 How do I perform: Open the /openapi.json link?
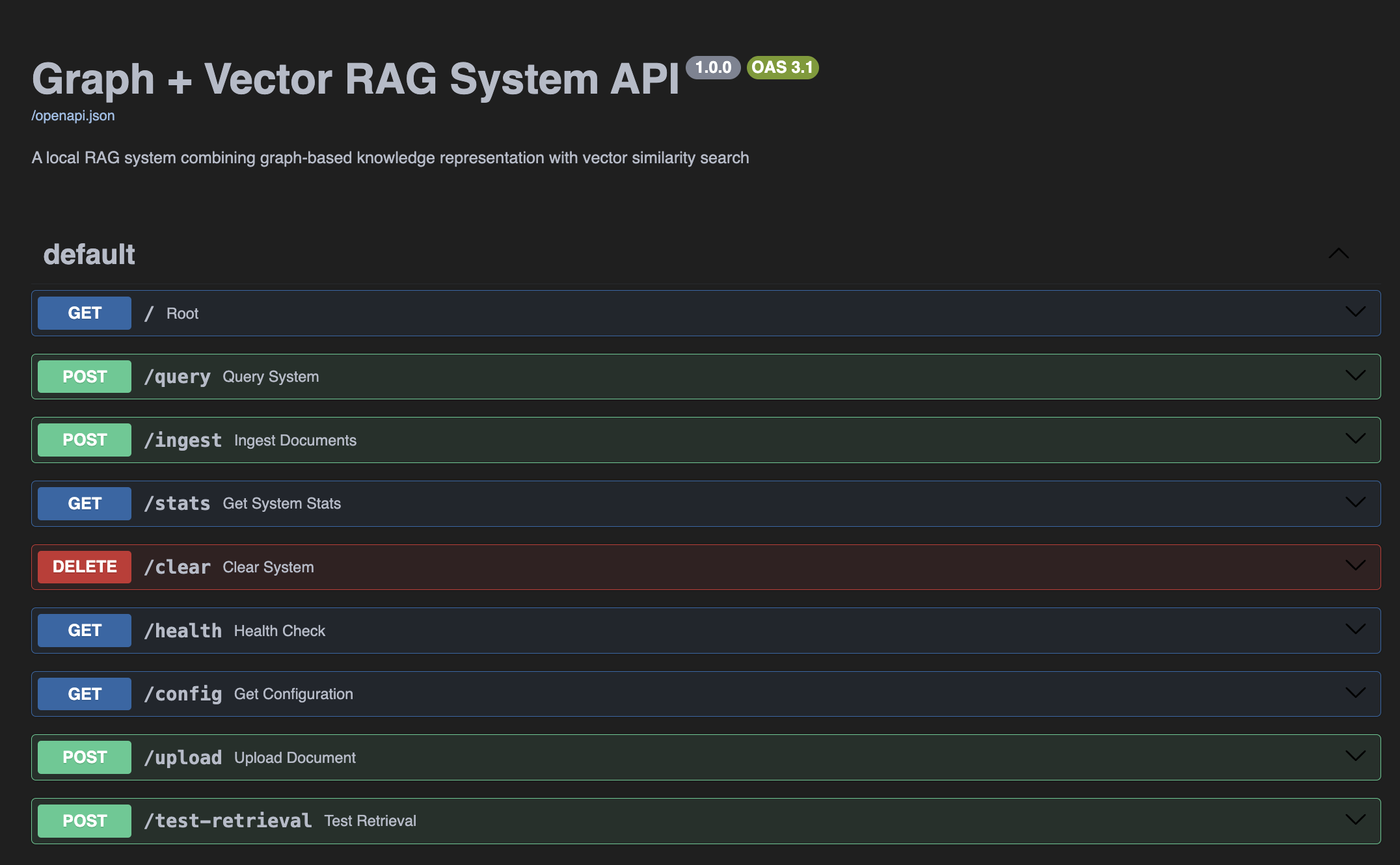pos(73,116)
